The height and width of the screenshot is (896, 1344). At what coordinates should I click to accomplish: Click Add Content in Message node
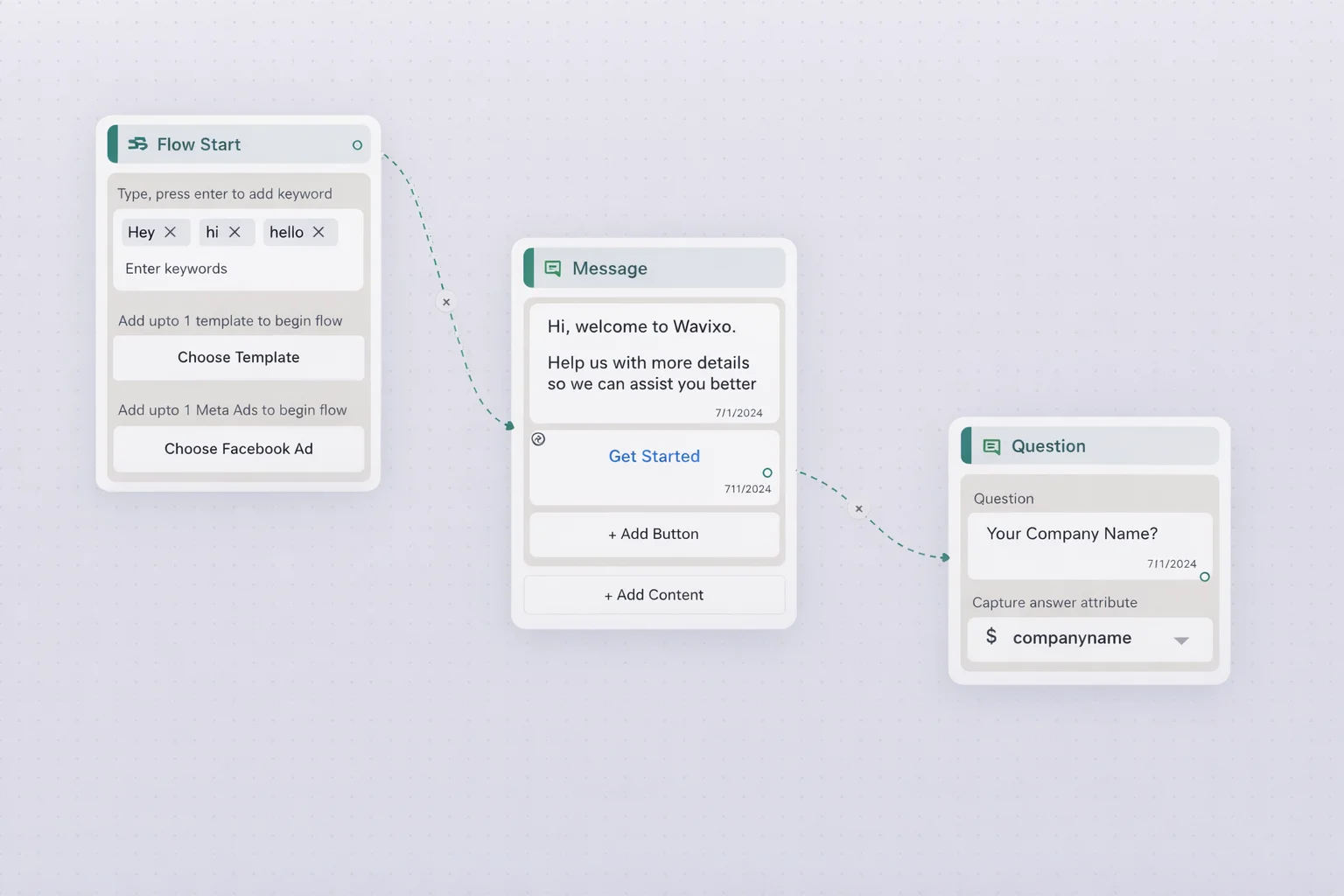pyautogui.click(x=654, y=595)
